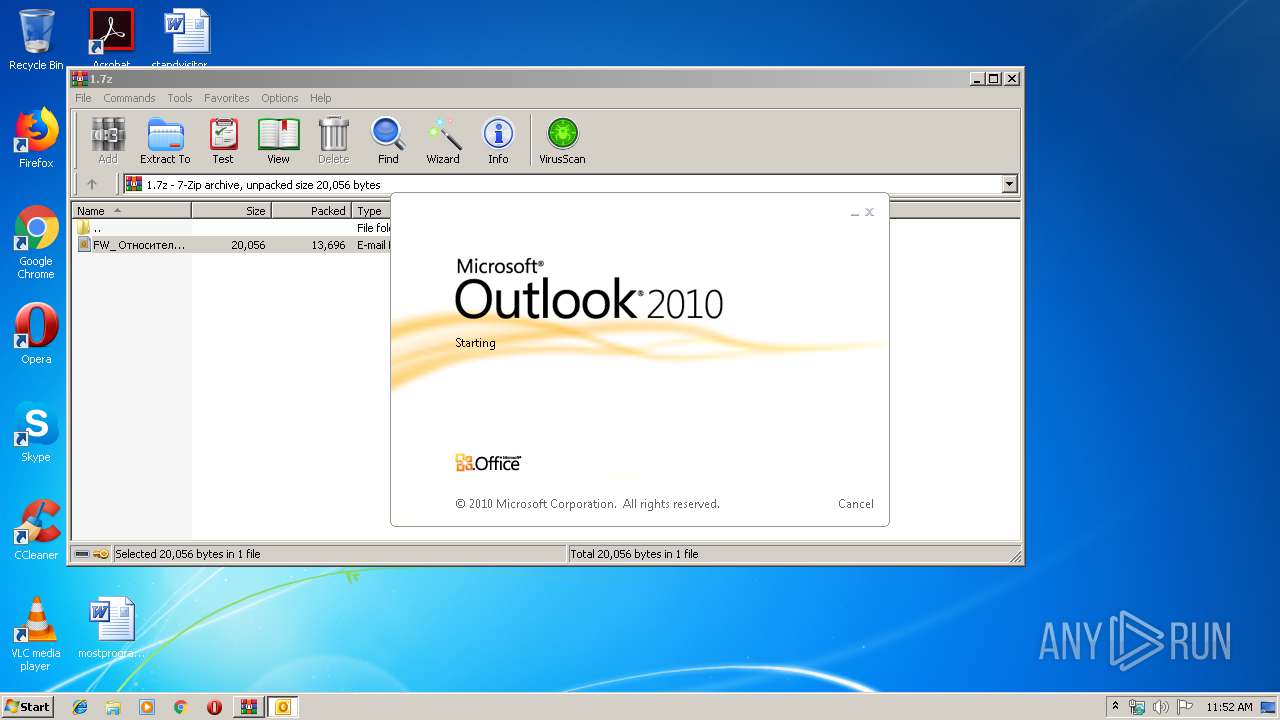Viewport: 1280px width, 720px height.
Task: Click 'Selected 20,056 bytes in 1 file' status
Action: [x=188, y=554]
